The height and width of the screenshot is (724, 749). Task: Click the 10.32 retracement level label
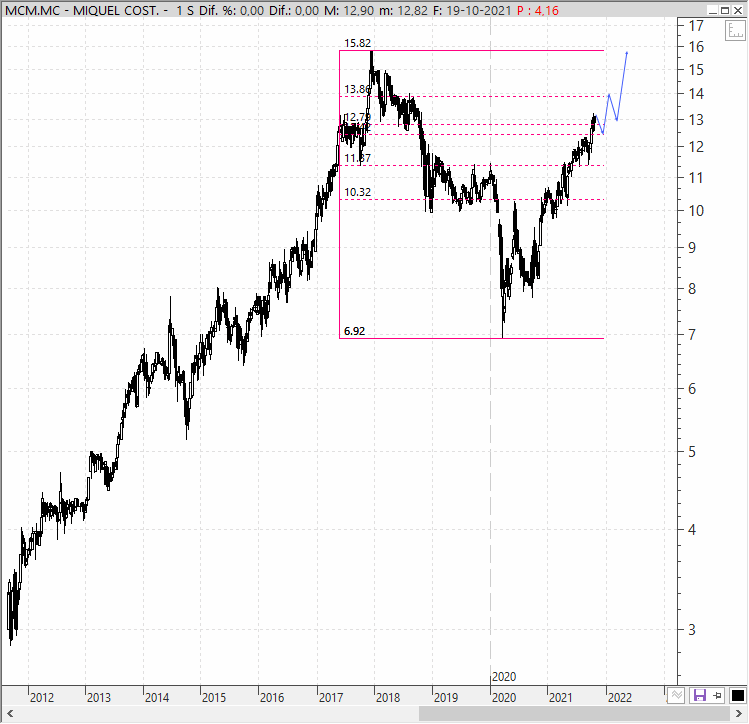[357, 192]
